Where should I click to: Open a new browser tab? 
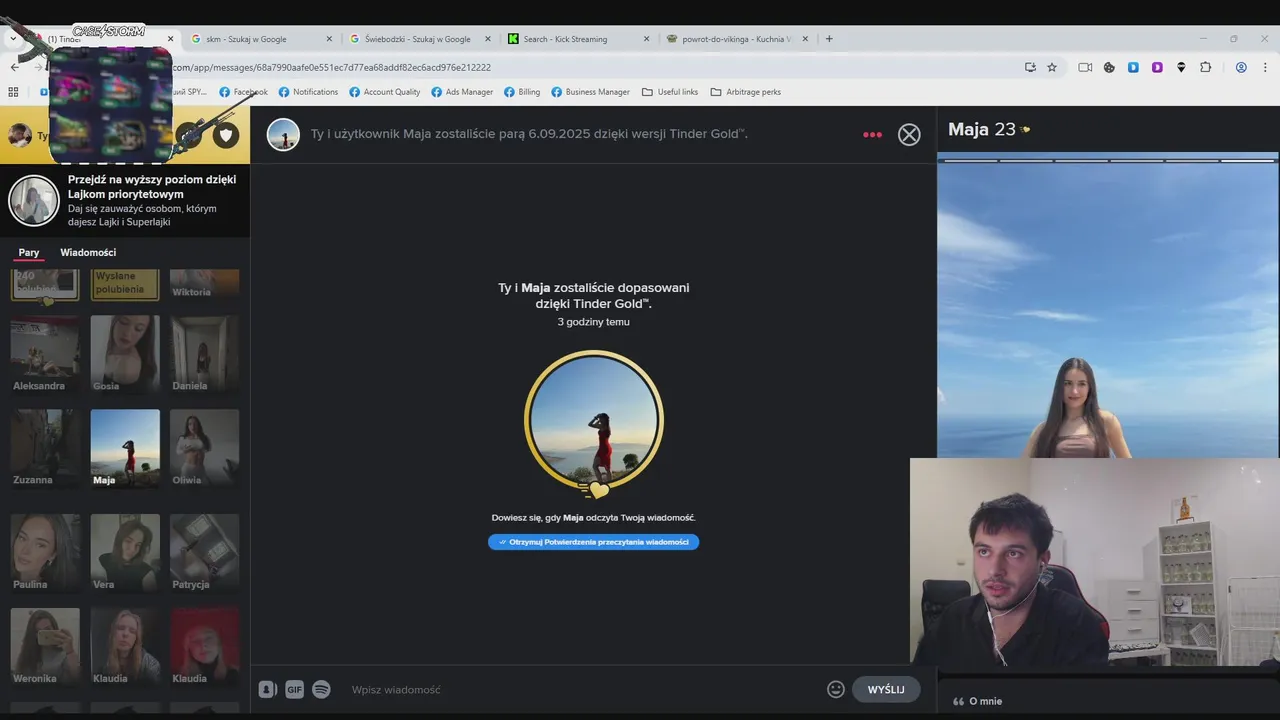pos(829,39)
